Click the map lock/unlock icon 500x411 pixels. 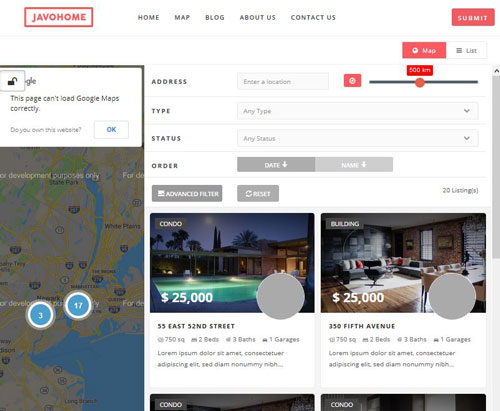click(x=12, y=81)
